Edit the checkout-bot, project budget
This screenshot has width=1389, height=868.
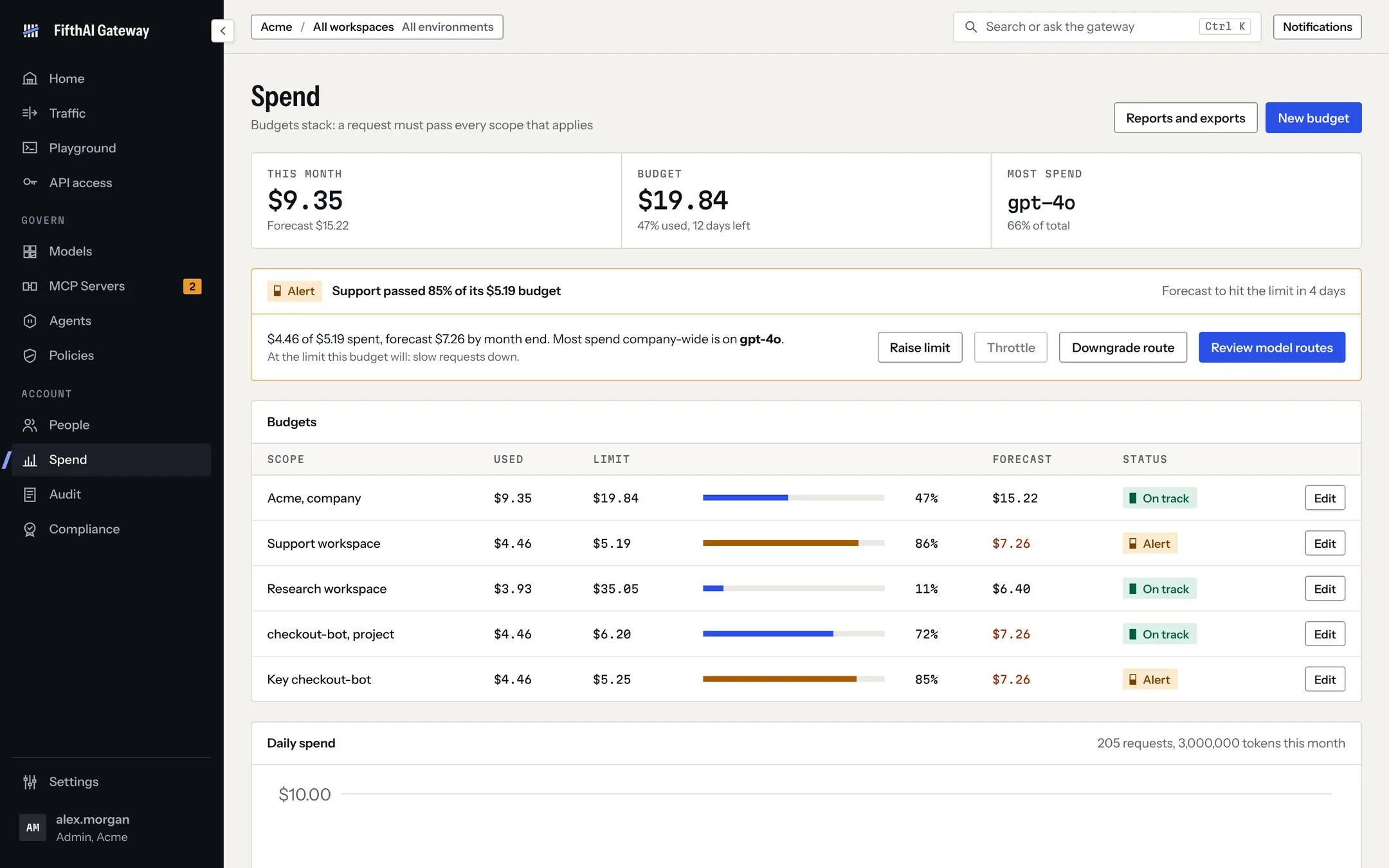click(x=1325, y=634)
